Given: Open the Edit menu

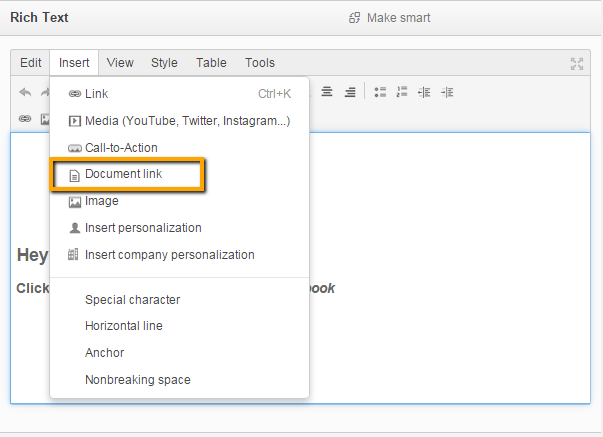Looking at the screenshot, I should point(31,63).
